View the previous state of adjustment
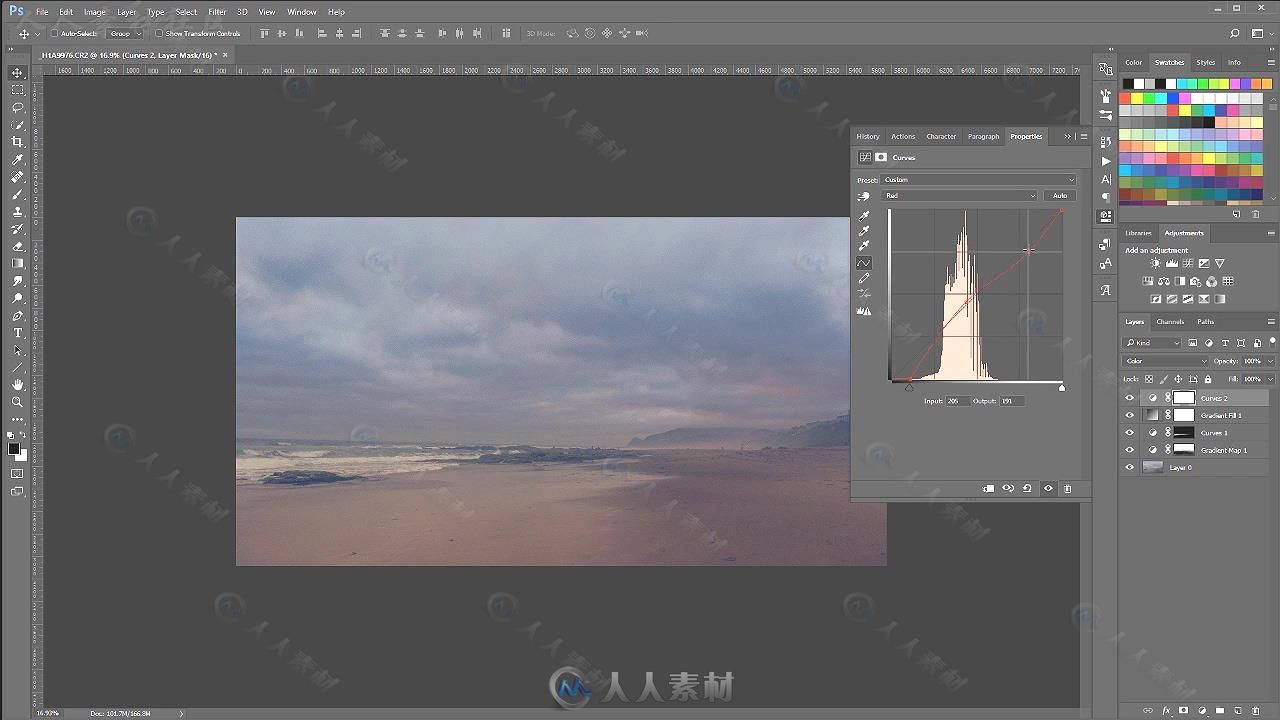This screenshot has width=1280, height=720. pos(1008,488)
